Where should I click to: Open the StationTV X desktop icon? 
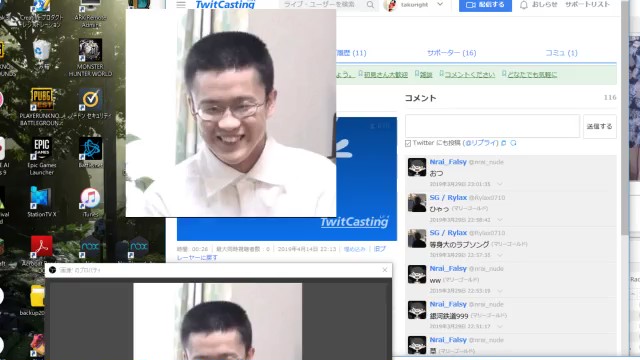(x=42, y=202)
